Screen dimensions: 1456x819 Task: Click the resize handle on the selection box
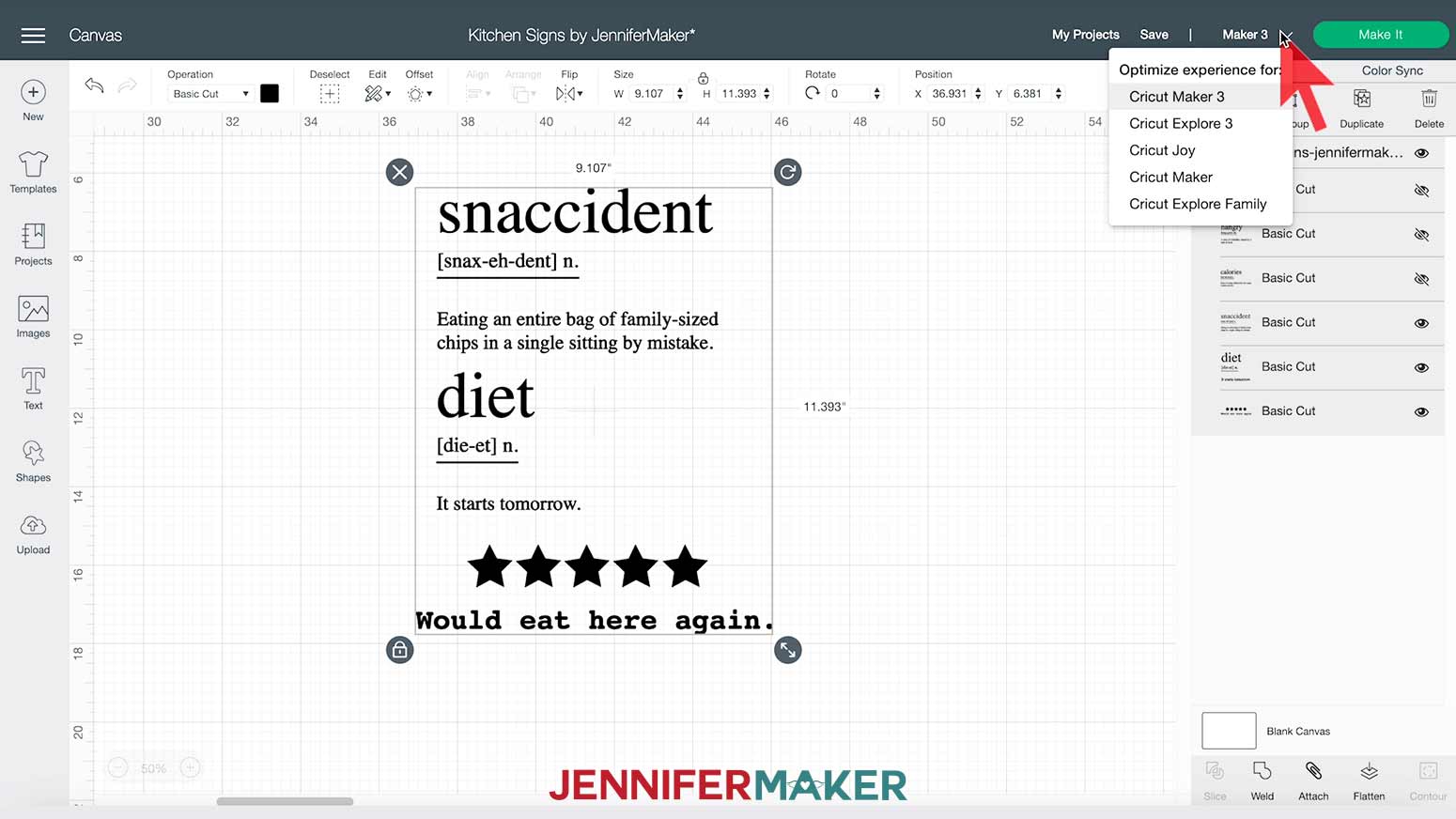788,650
